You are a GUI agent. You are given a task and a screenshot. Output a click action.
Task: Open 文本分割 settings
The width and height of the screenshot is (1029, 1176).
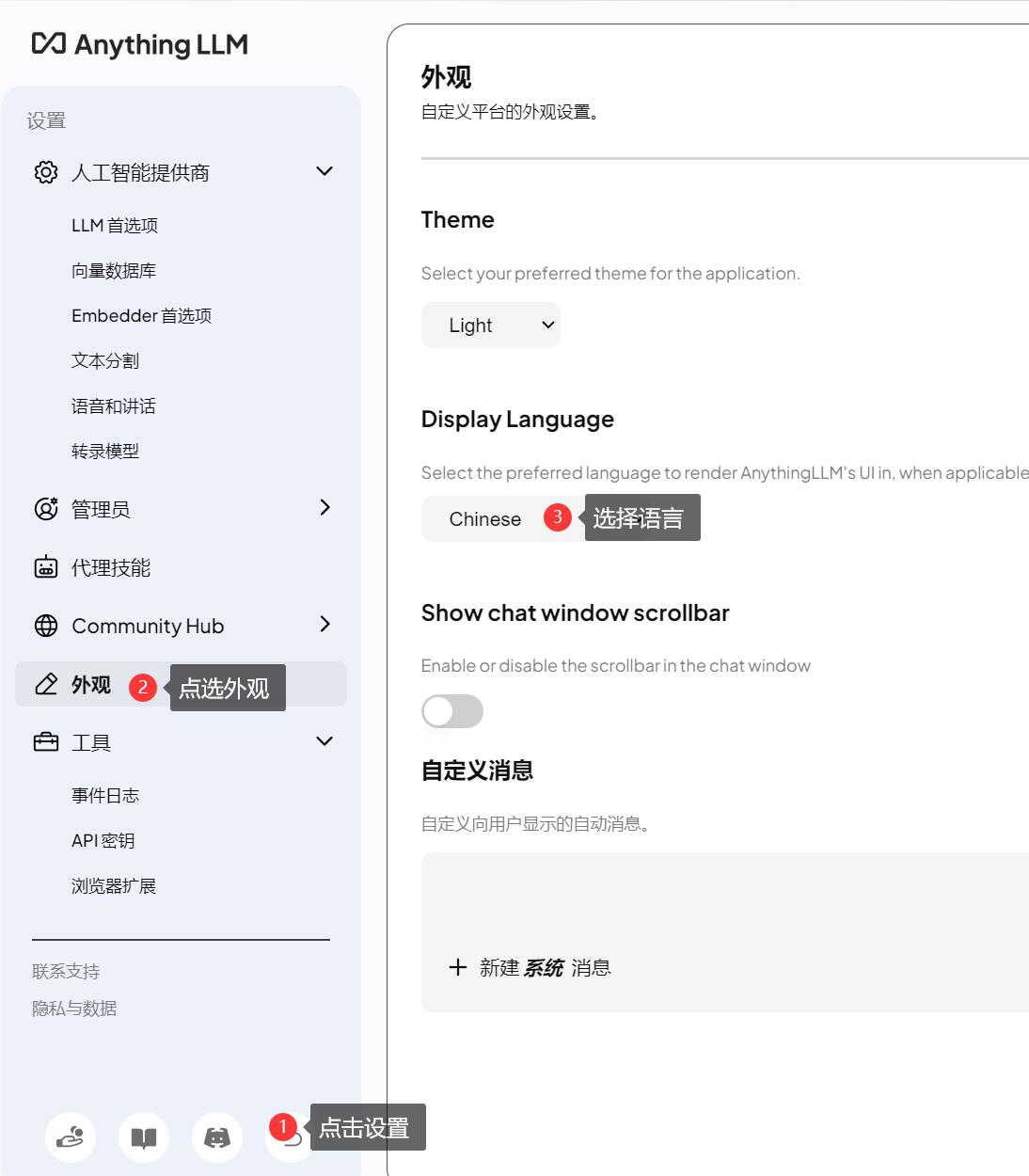pyautogui.click(x=105, y=361)
